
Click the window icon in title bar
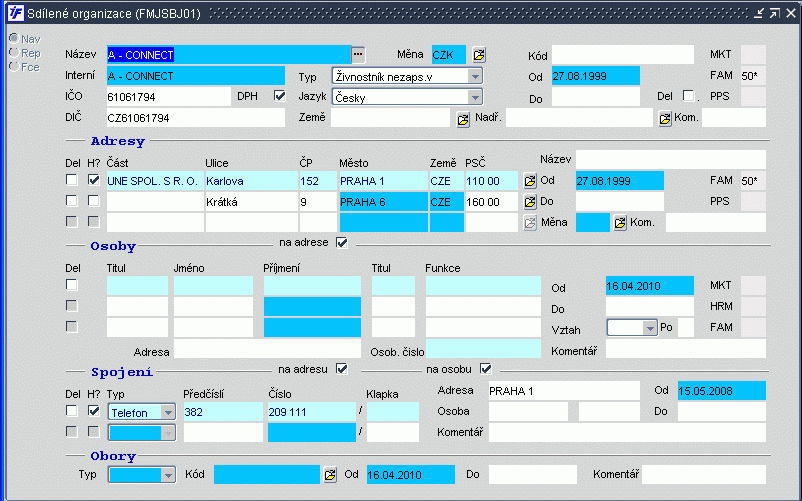16,13
